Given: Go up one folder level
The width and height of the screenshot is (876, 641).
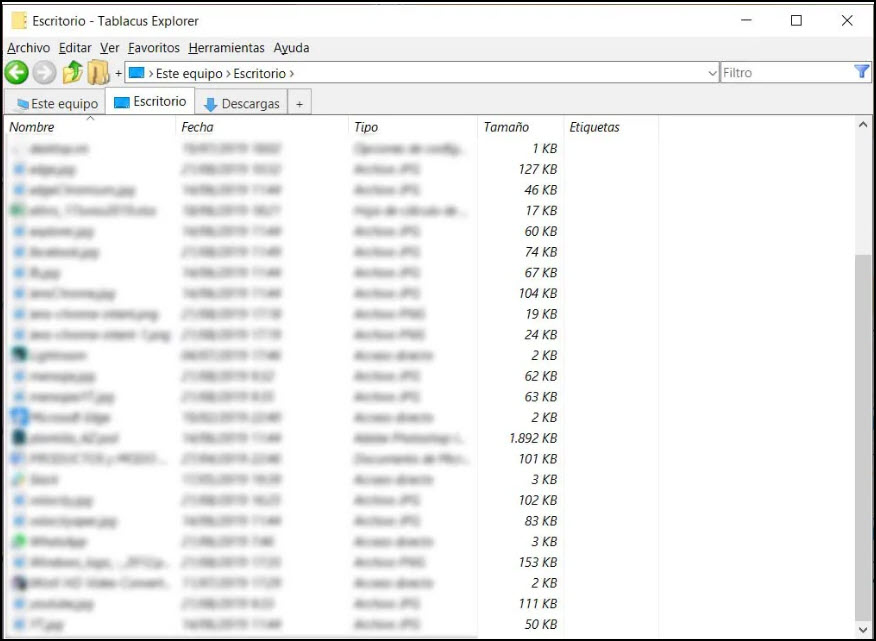Looking at the screenshot, I should click(x=72, y=72).
